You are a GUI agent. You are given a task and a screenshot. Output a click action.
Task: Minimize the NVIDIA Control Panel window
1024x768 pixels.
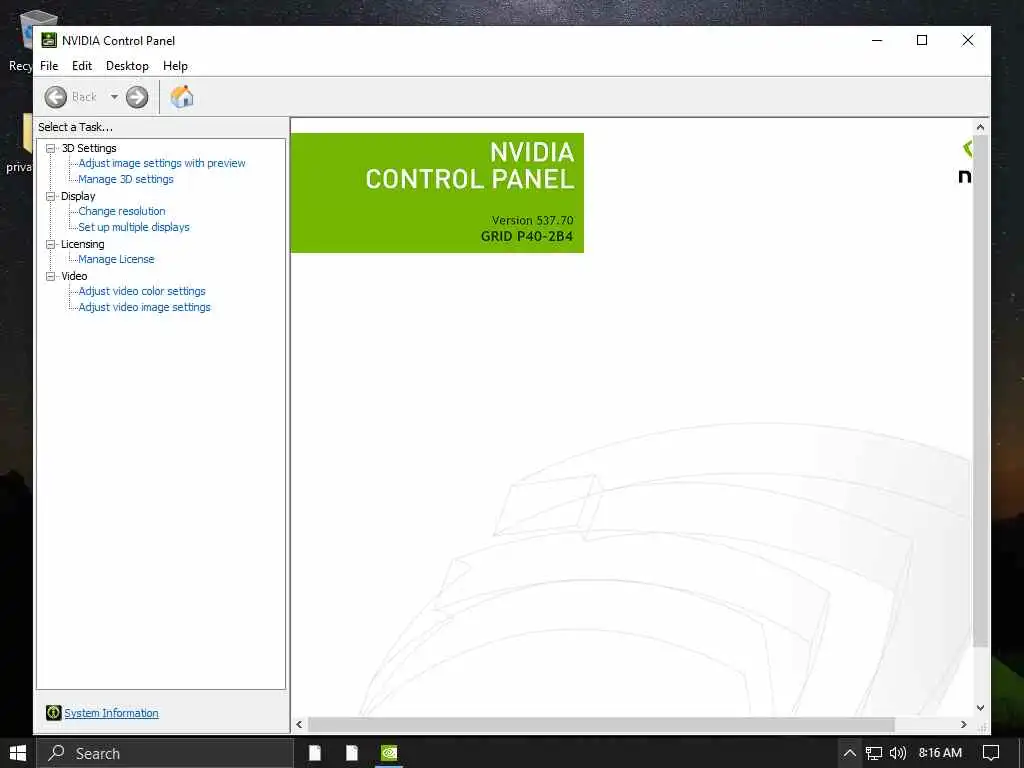(x=877, y=40)
